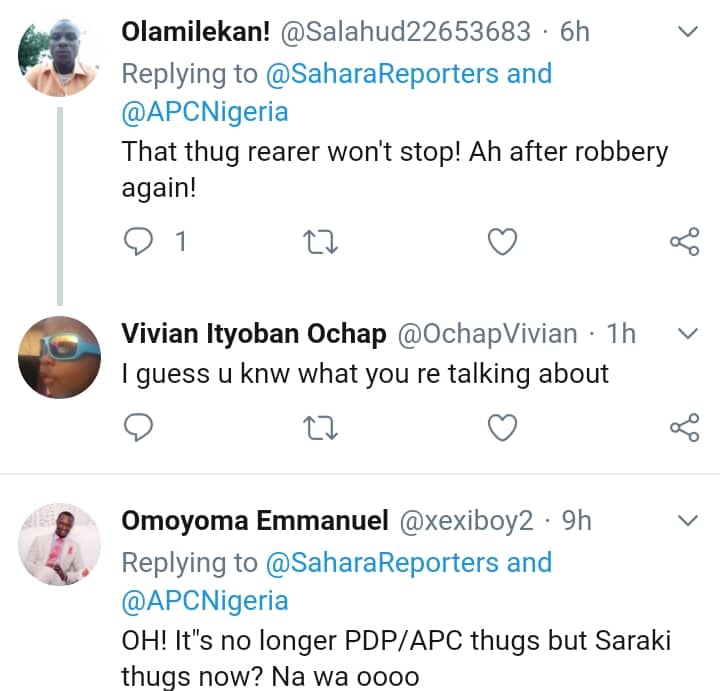The height and width of the screenshot is (691, 720).
Task: Open @APCNigeria mention in Olamilekan's tweet
Action: (204, 112)
